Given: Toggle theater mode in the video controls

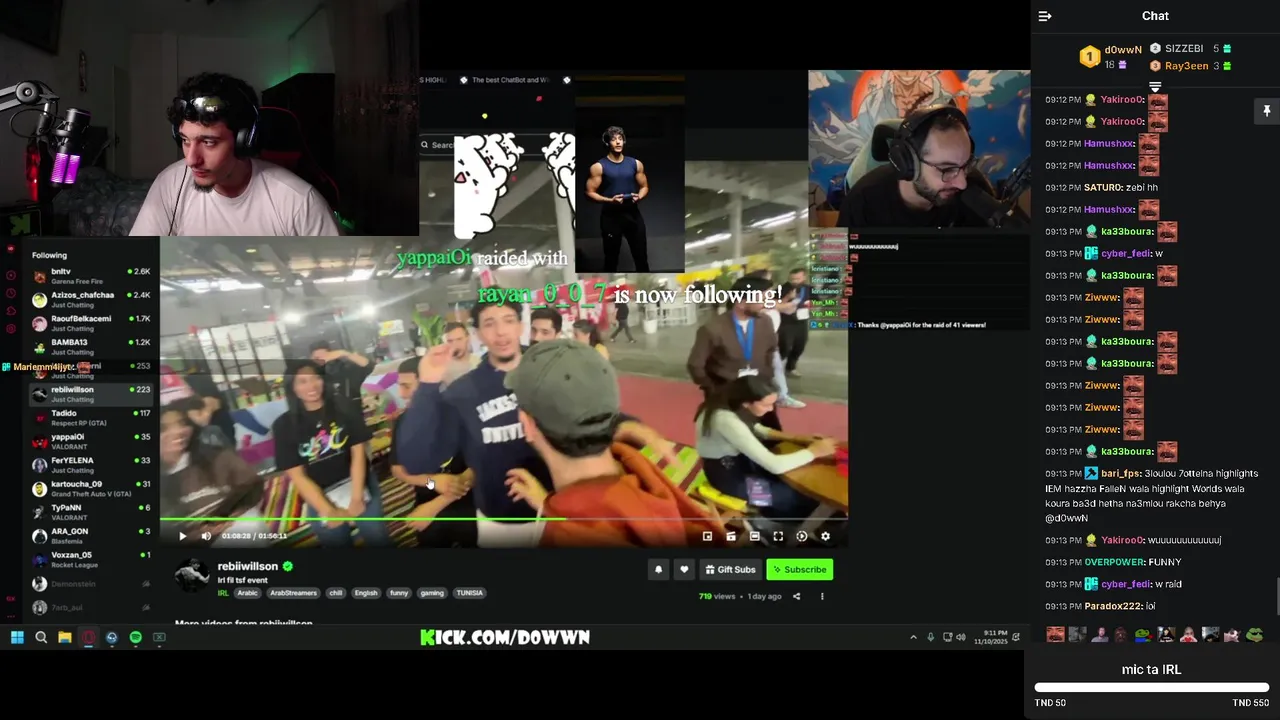Looking at the screenshot, I should [755, 536].
